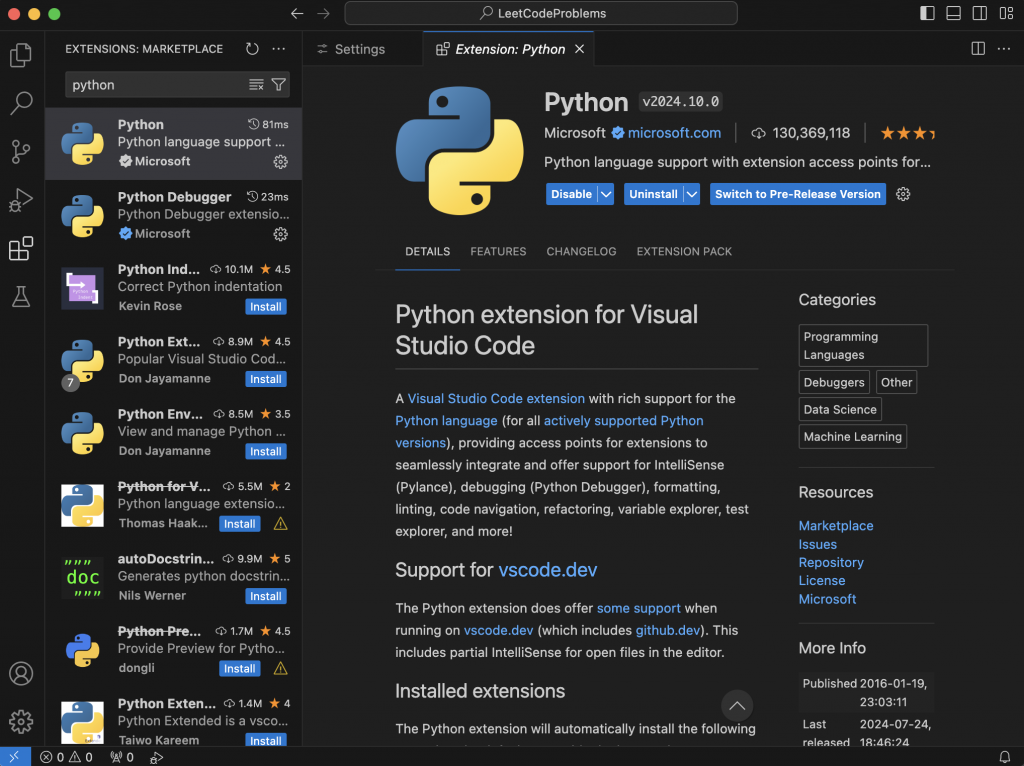Viewport: 1024px width, 766px height.
Task: Toggle the secondary side bar layout
Action: 980,14
